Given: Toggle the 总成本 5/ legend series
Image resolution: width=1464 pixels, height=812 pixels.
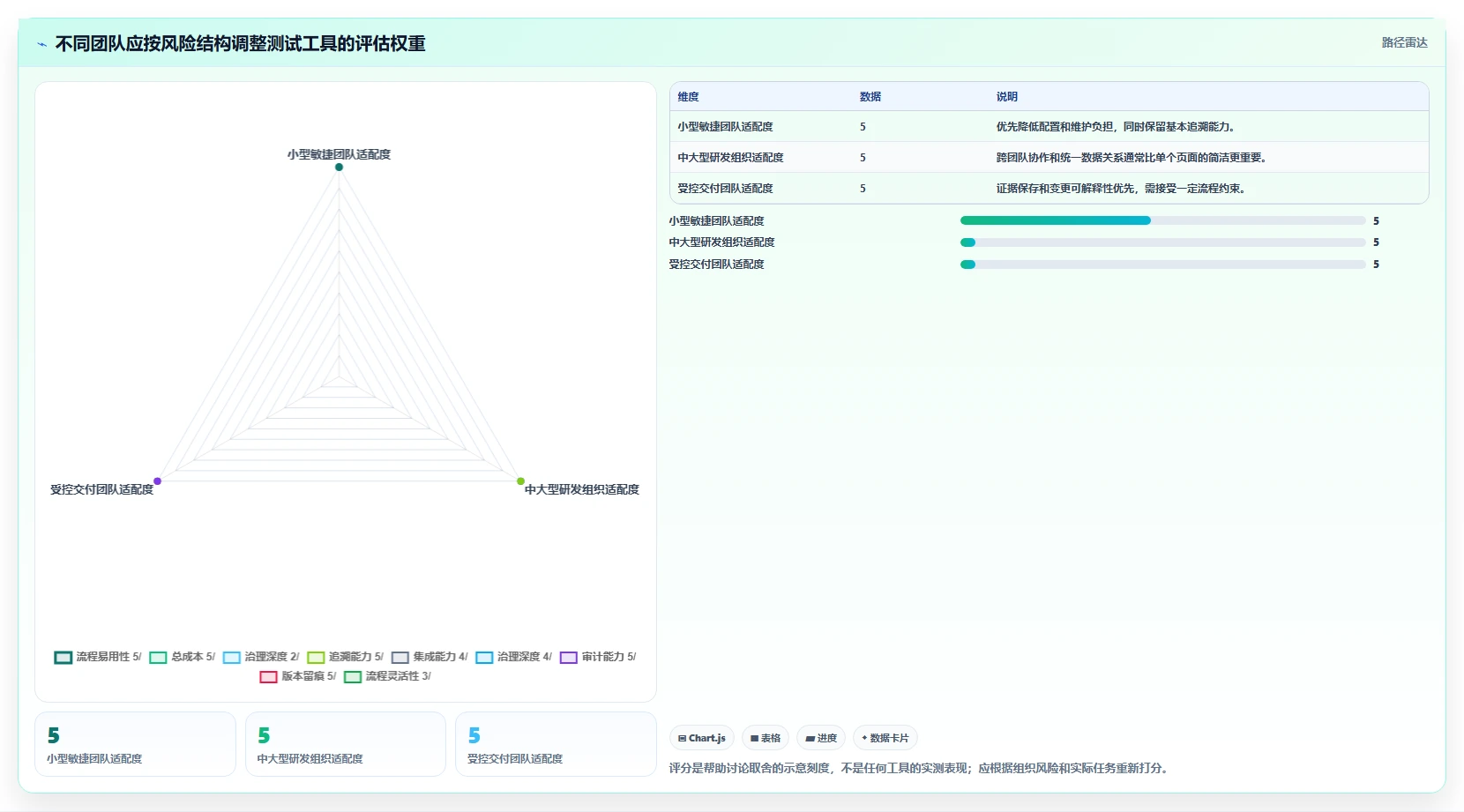Looking at the screenshot, I should 183,657.
